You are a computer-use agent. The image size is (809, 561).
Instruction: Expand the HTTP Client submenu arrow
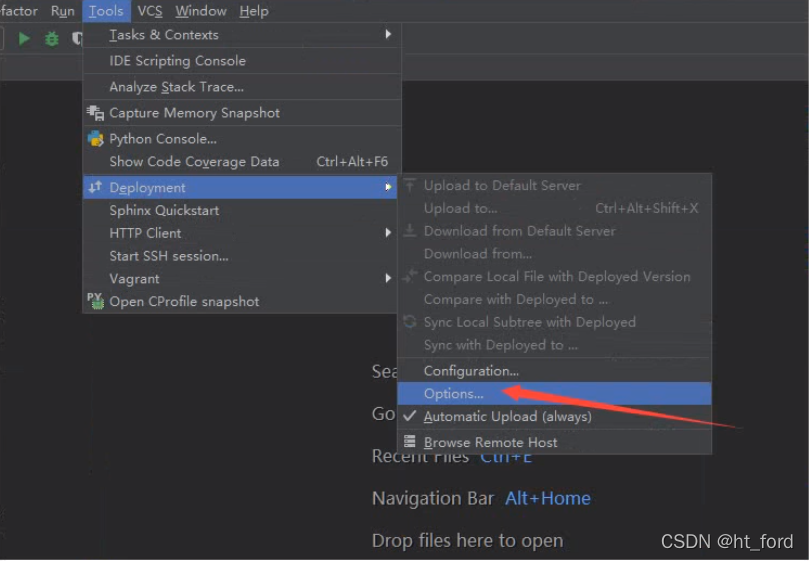pyautogui.click(x=388, y=233)
